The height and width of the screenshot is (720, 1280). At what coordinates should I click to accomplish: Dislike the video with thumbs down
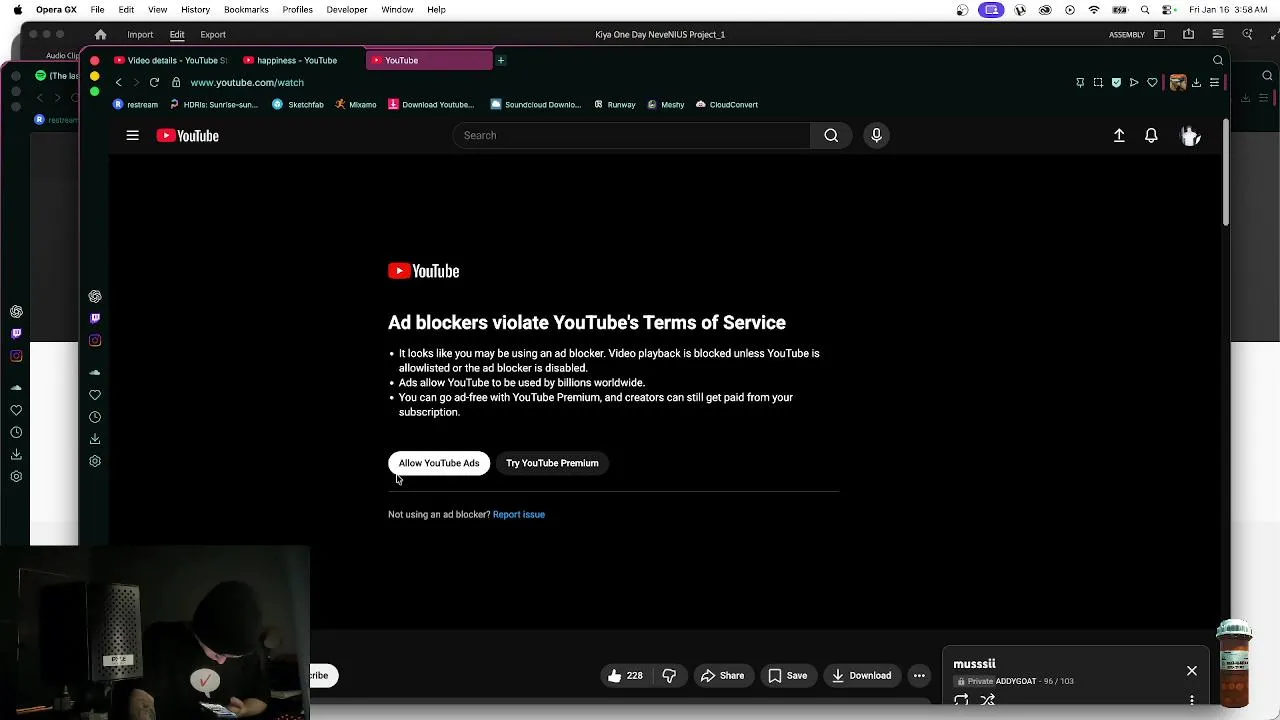669,675
